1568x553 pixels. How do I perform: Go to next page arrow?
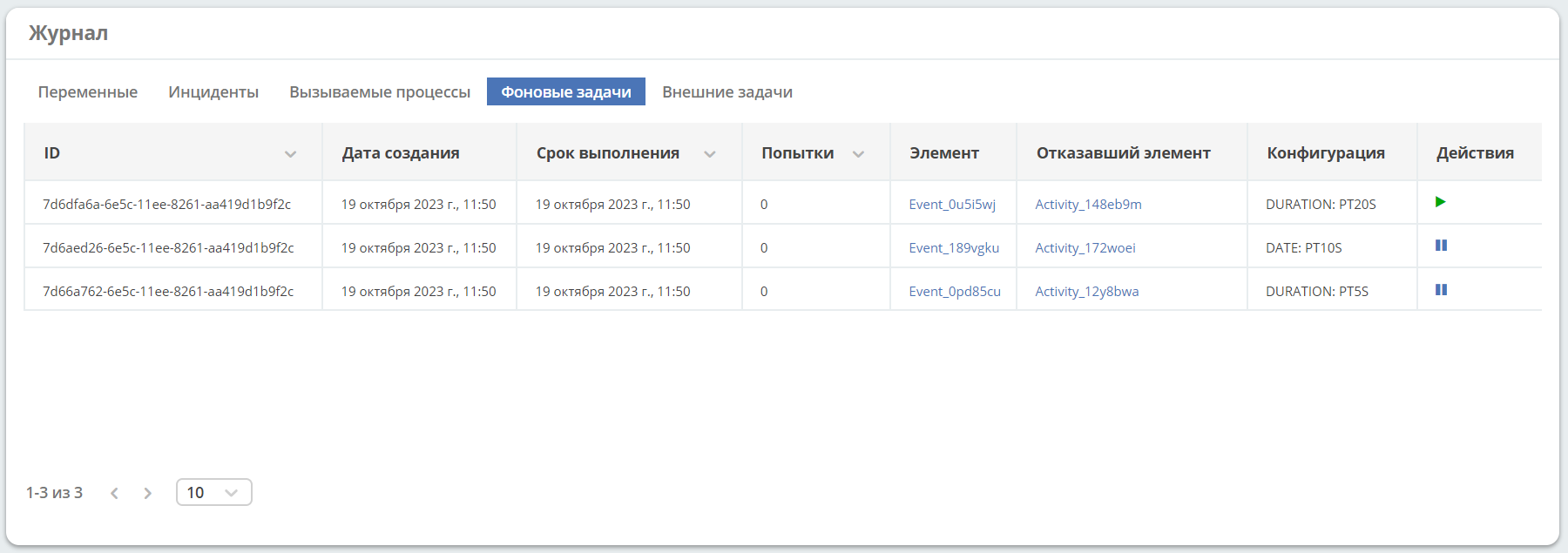pyautogui.click(x=148, y=493)
